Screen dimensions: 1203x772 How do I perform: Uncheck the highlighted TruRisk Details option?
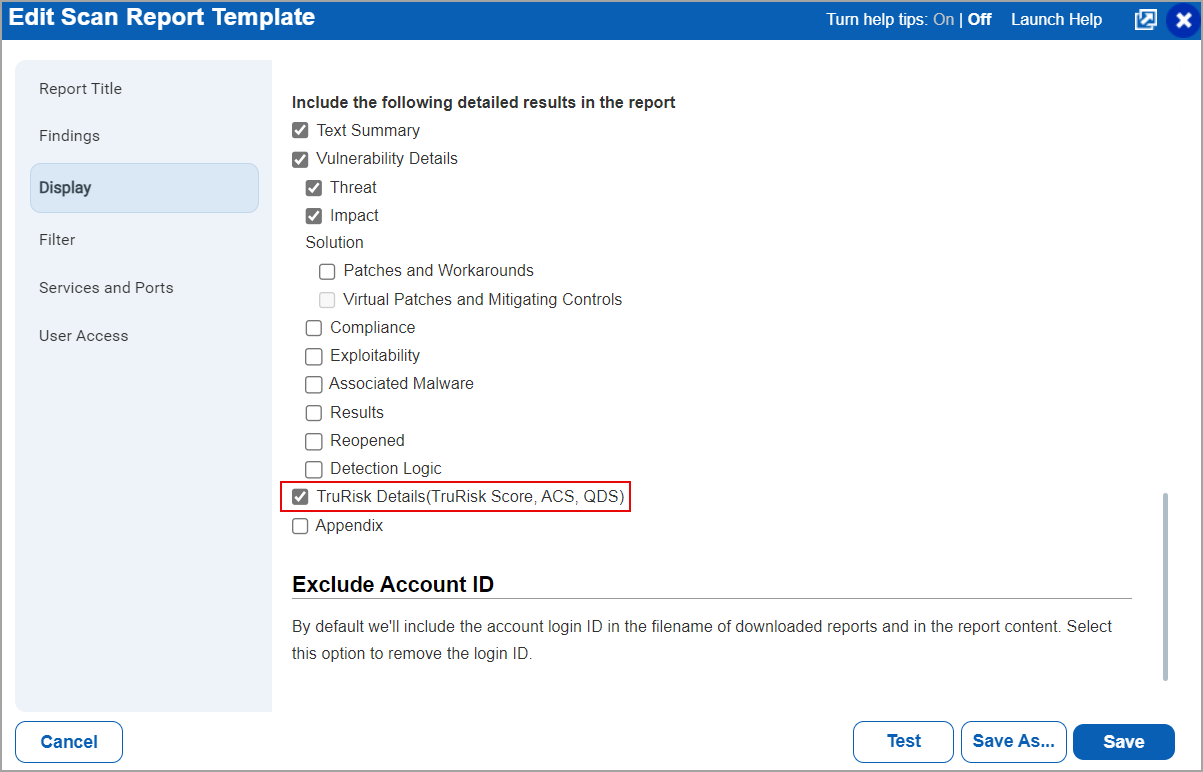[x=300, y=496]
